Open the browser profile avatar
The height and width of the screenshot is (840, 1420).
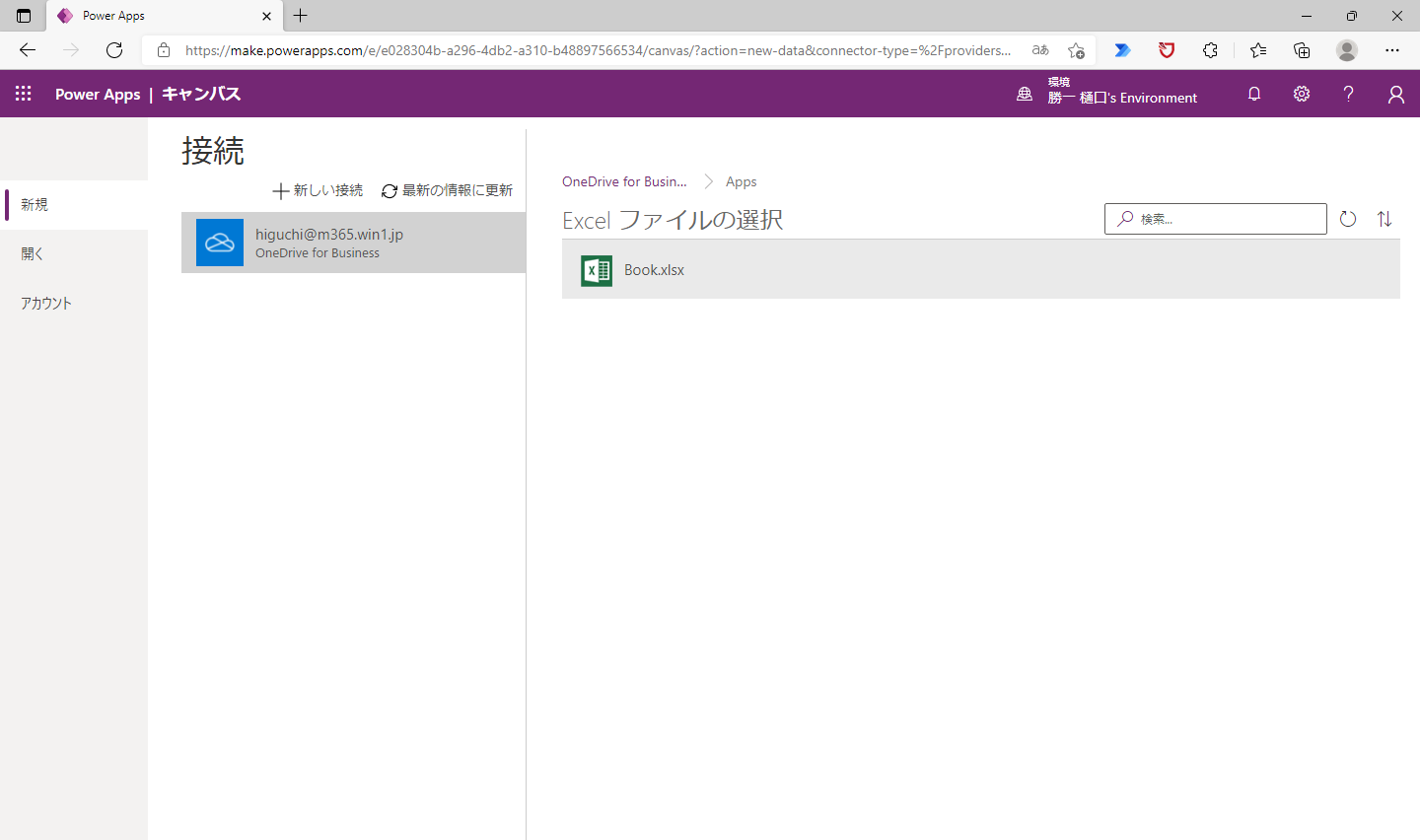coord(1347,50)
